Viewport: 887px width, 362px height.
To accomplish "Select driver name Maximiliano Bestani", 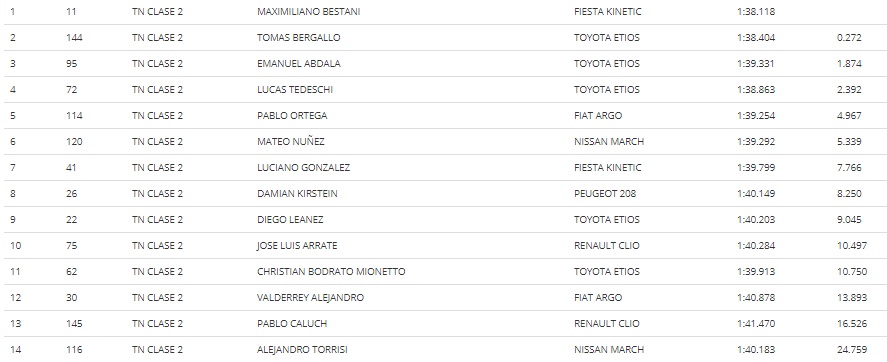I will [308, 11].
